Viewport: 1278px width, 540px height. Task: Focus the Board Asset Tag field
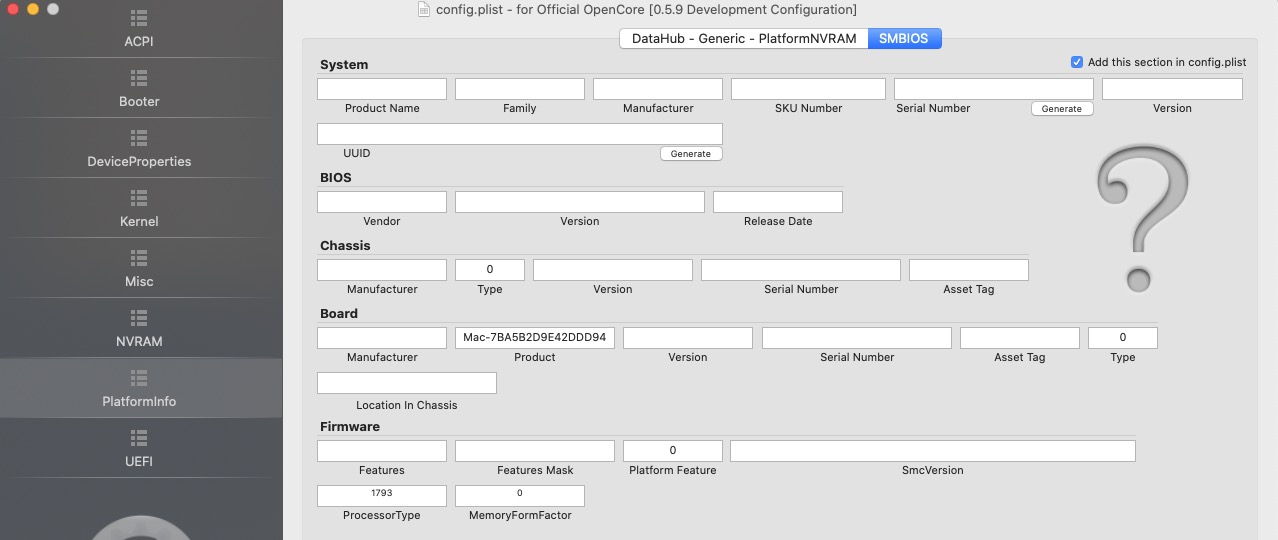click(x=1020, y=338)
